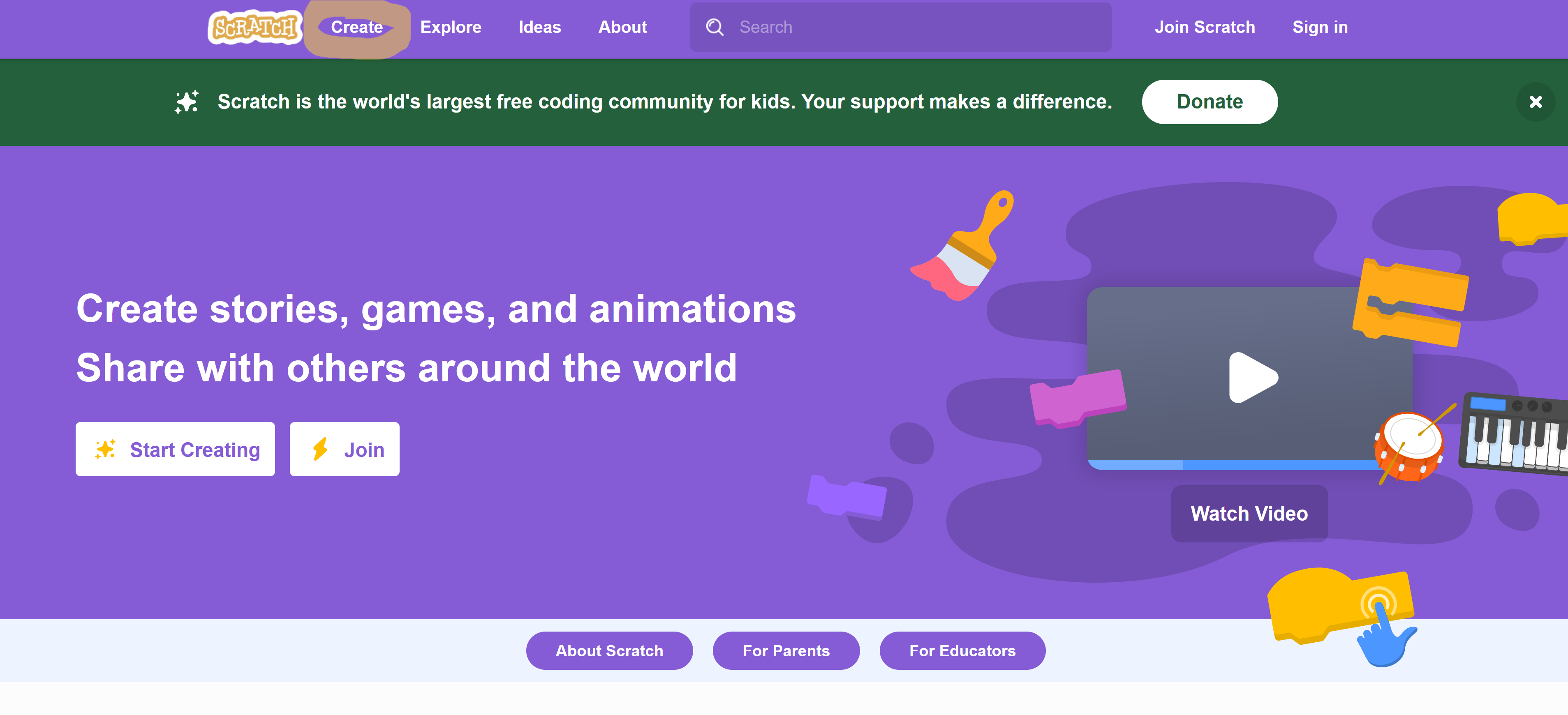This screenshot has height=715, width=1568.
Task: Open the About navigation link
Action: click(622, 28)
